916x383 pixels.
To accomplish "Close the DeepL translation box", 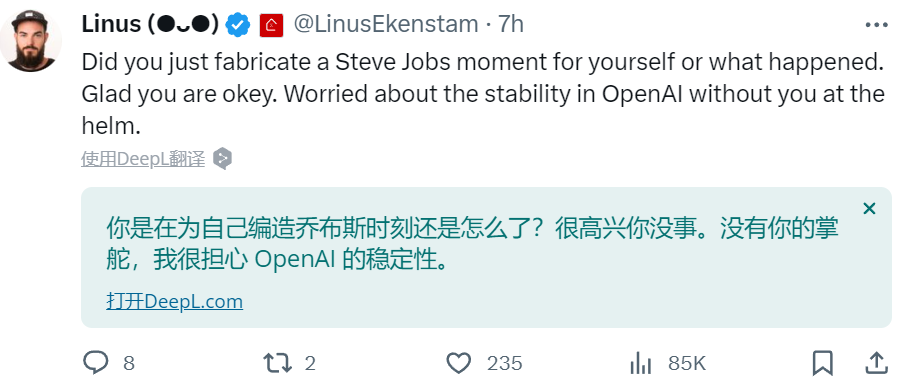I will coord(869,208).
